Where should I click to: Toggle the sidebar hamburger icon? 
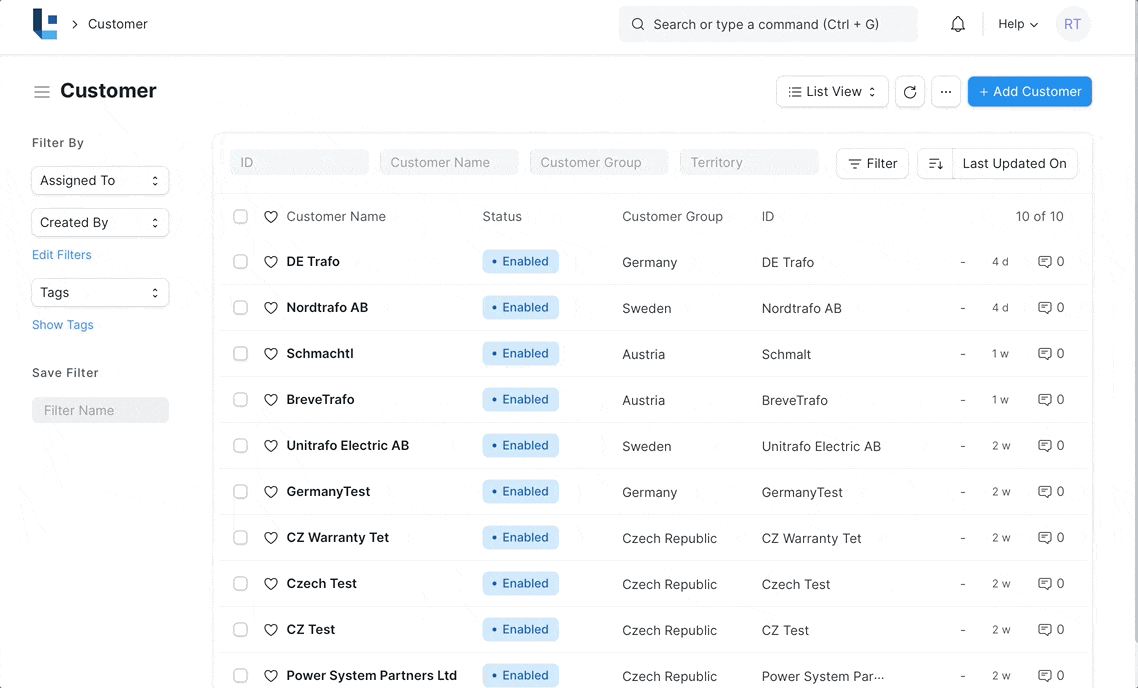click(42, 92)
